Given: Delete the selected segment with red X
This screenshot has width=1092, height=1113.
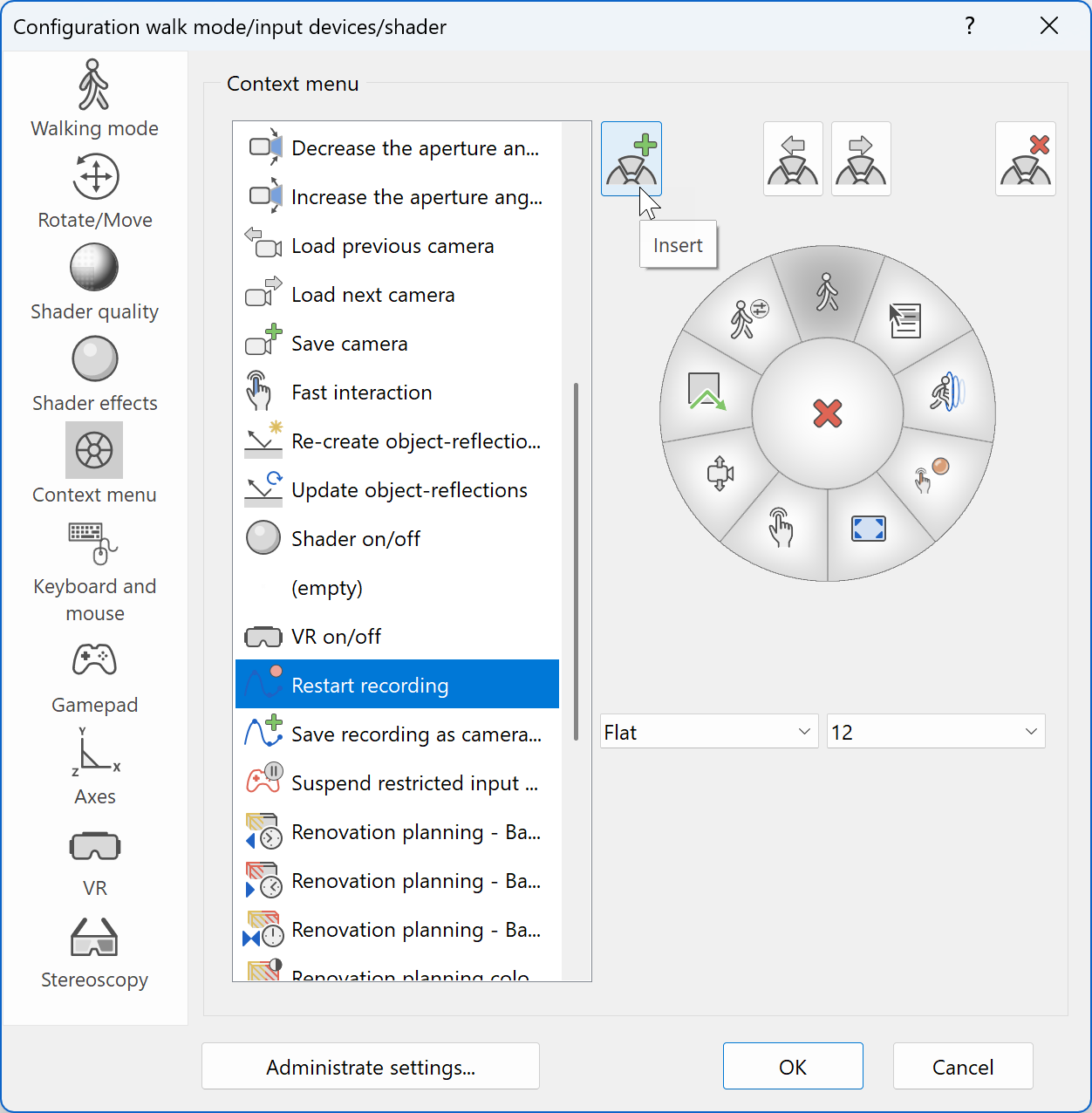Looking at the screenshot, I should pos(1025,158).
